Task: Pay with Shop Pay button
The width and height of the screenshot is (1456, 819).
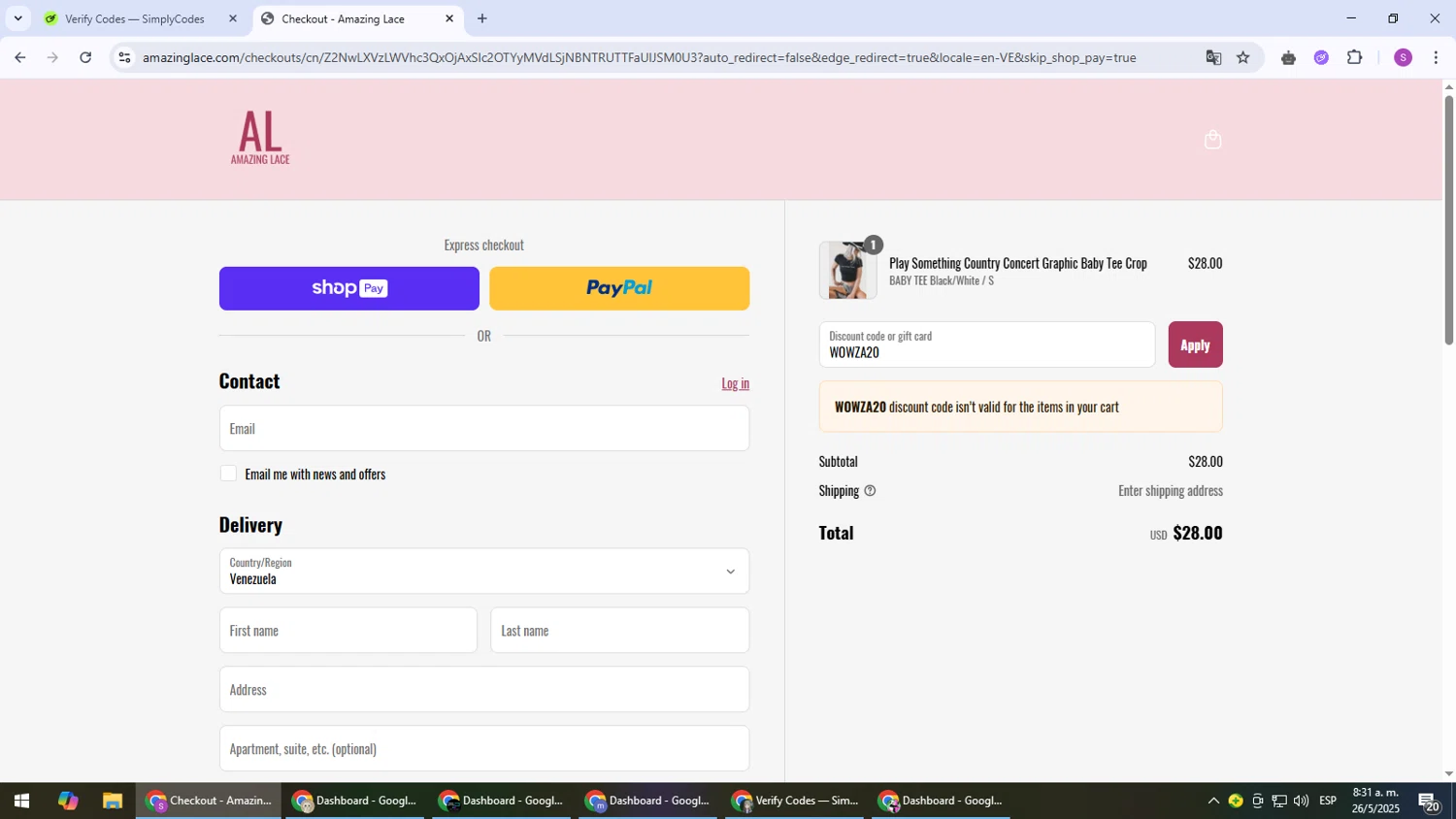Action: coord(349,288)
